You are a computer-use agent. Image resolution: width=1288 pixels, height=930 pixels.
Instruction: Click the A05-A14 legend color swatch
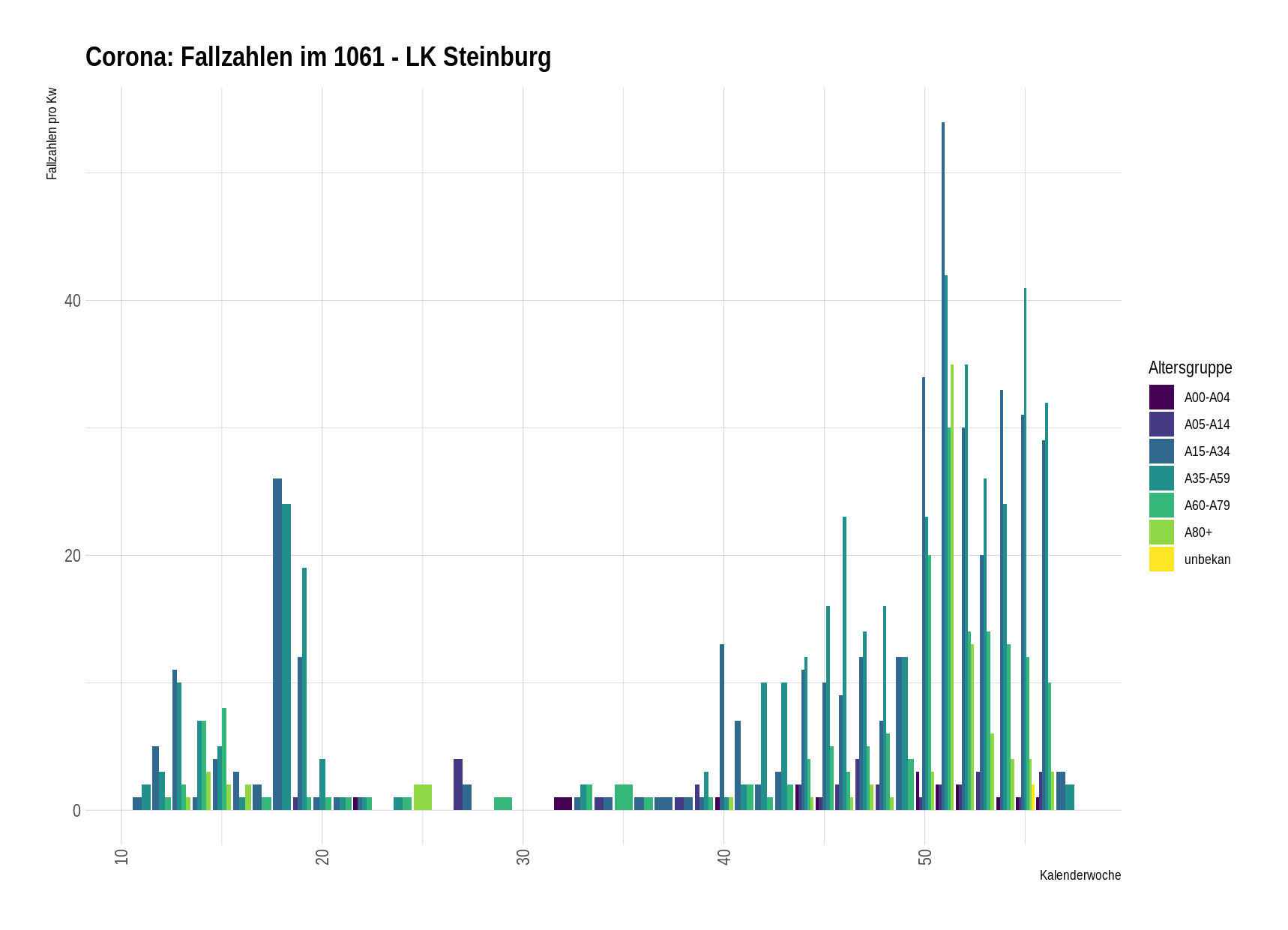click(1161, 424)
